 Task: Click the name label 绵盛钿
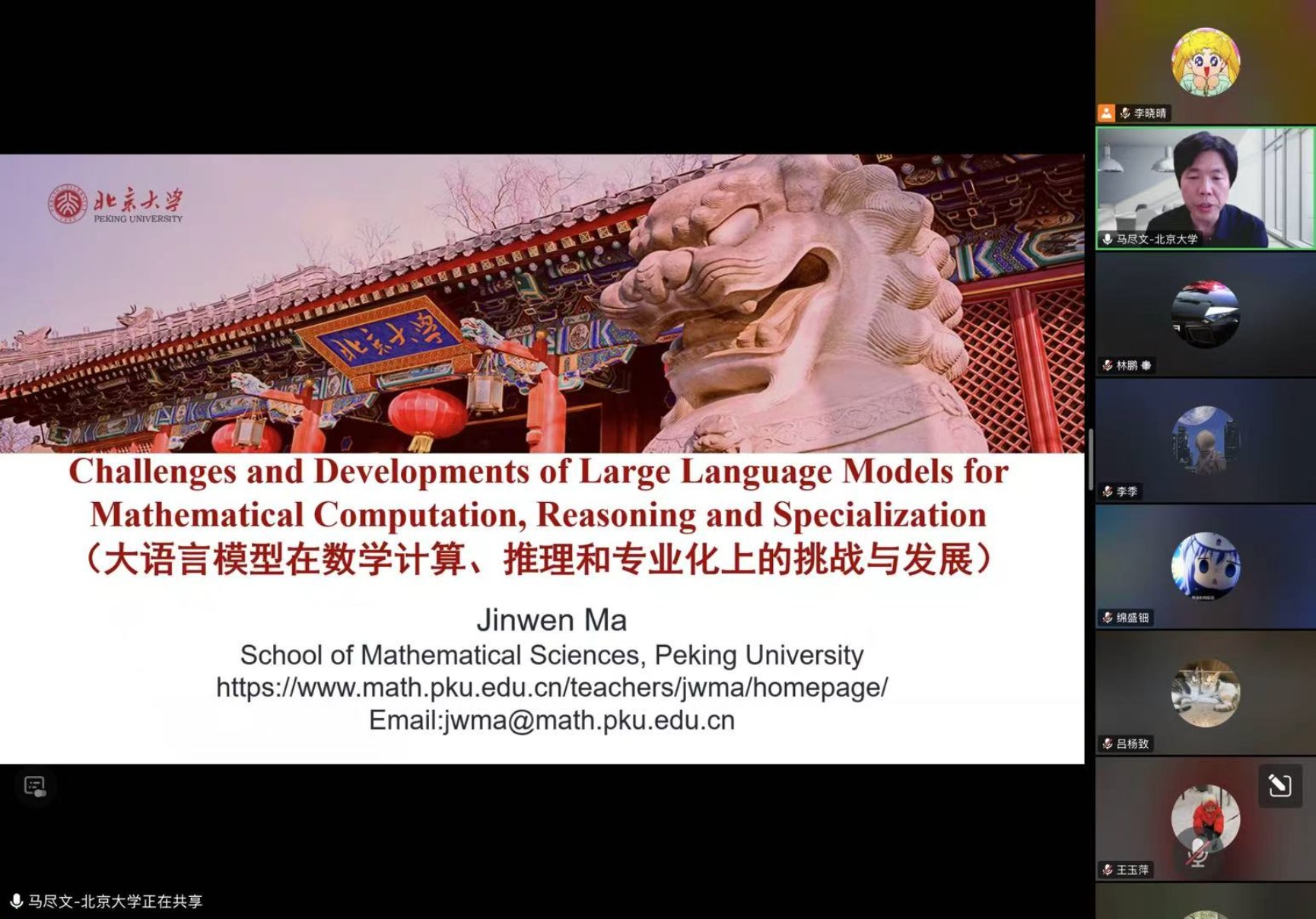pos(1133,618)
